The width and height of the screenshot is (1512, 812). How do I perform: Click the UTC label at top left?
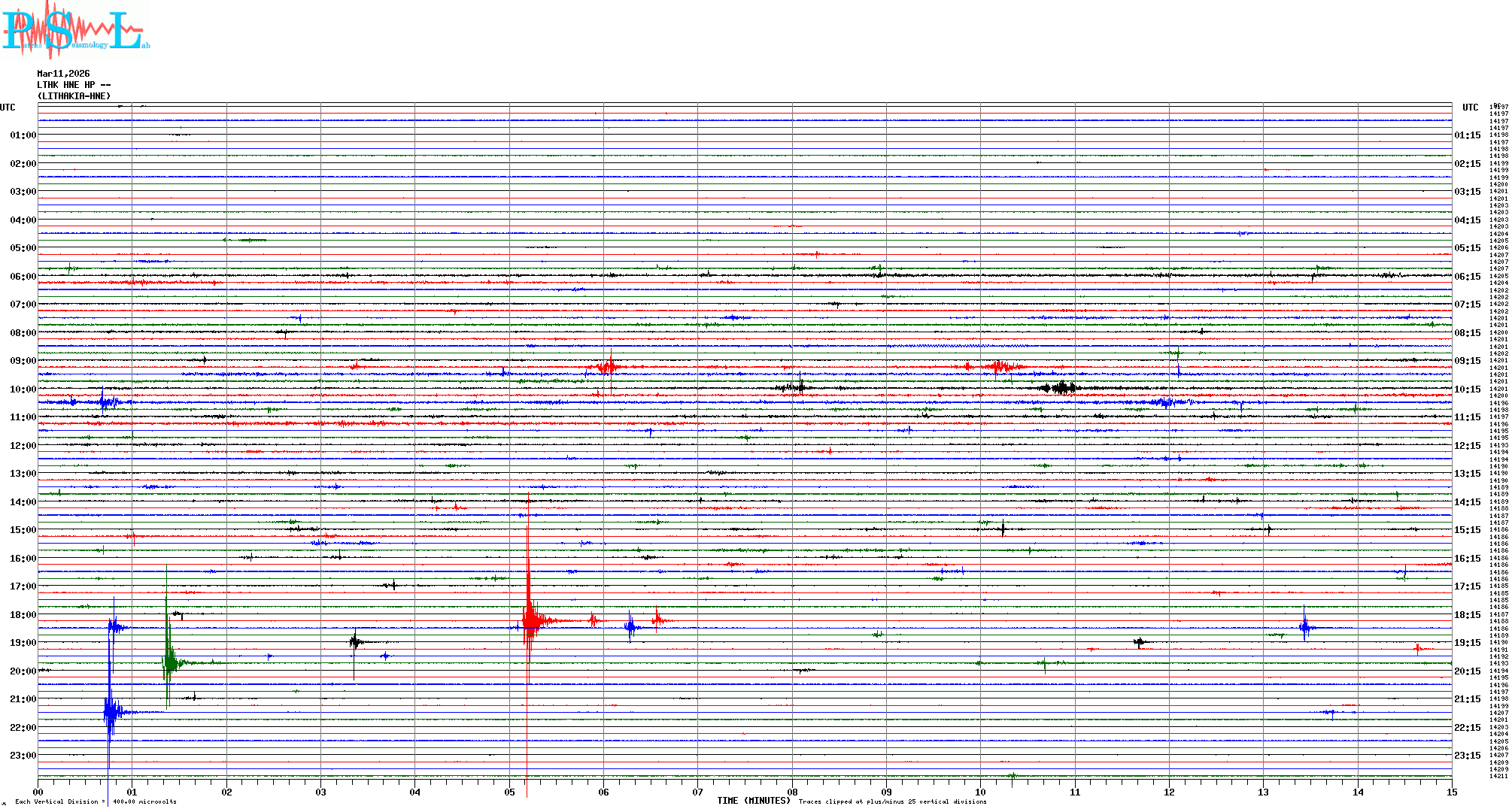(x=8, y=108)
